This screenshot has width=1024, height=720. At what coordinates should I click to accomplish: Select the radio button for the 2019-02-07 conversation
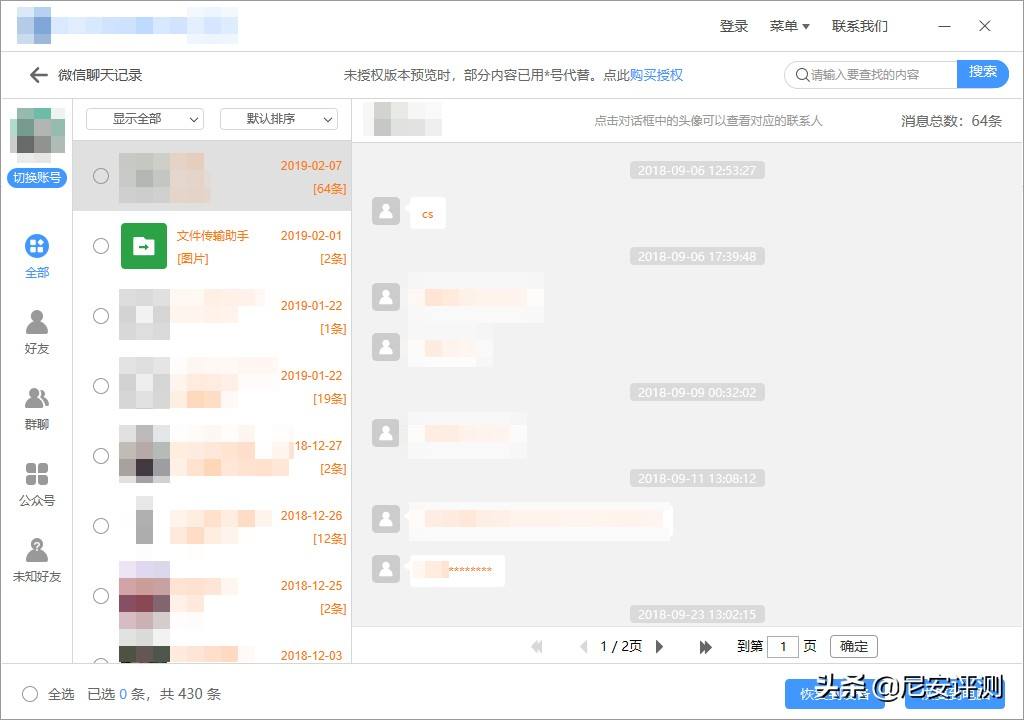(x=101, y=176)
